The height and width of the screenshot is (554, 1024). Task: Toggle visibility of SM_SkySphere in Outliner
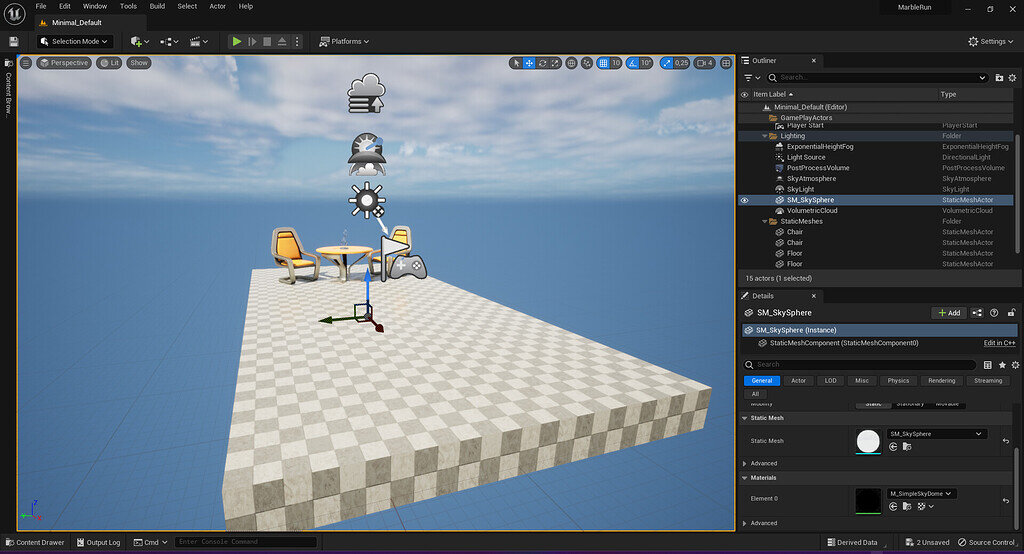[x=744, y=200]
